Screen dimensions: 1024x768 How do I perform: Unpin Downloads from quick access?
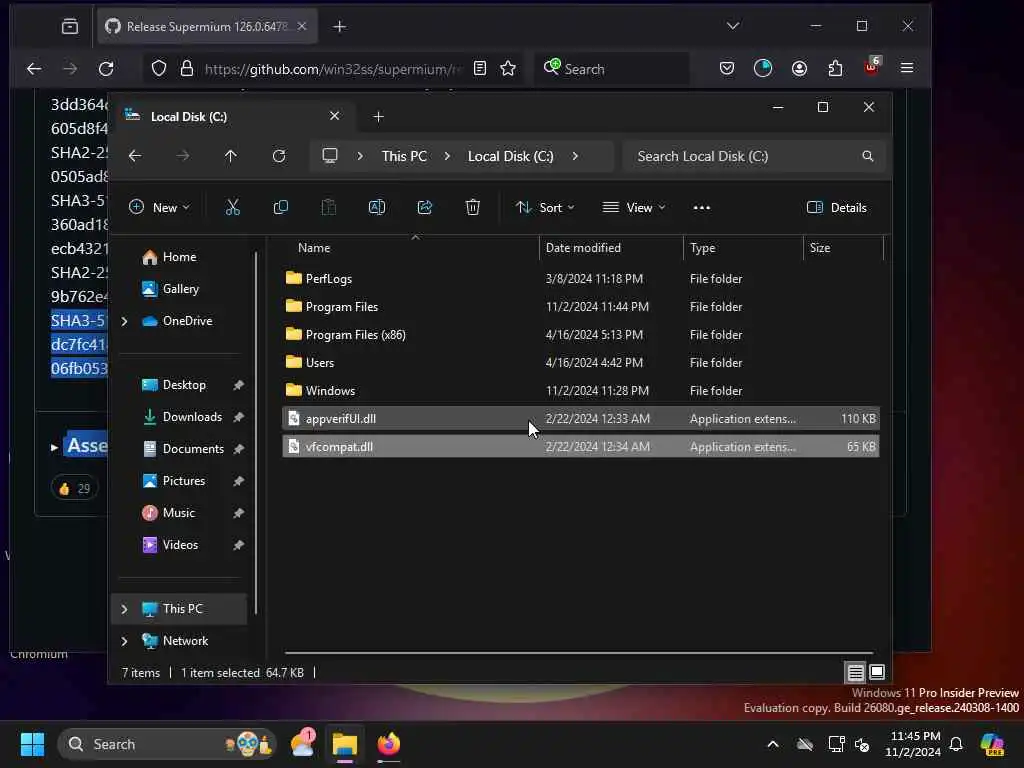(238, 417)
